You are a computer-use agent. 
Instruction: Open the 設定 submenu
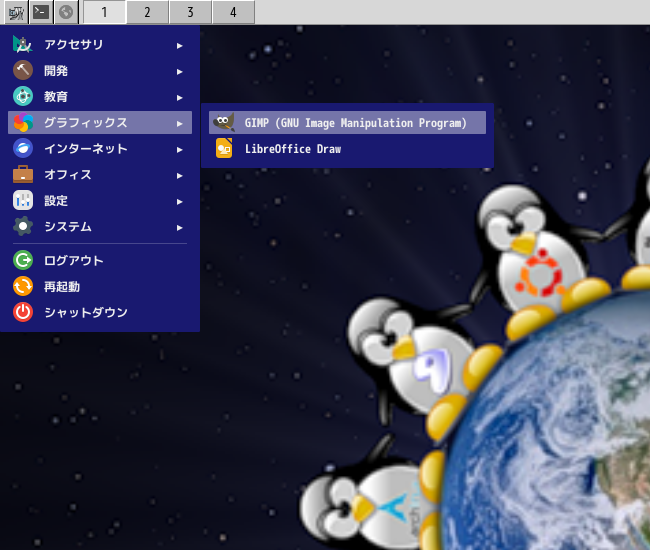tap(100, 201)
